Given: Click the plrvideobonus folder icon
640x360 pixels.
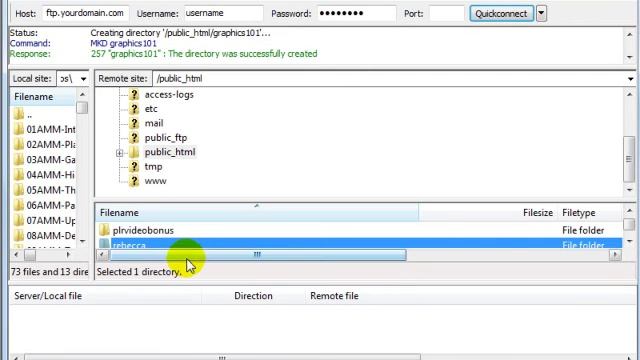Looking at the screenshot, I should [104, 230].
